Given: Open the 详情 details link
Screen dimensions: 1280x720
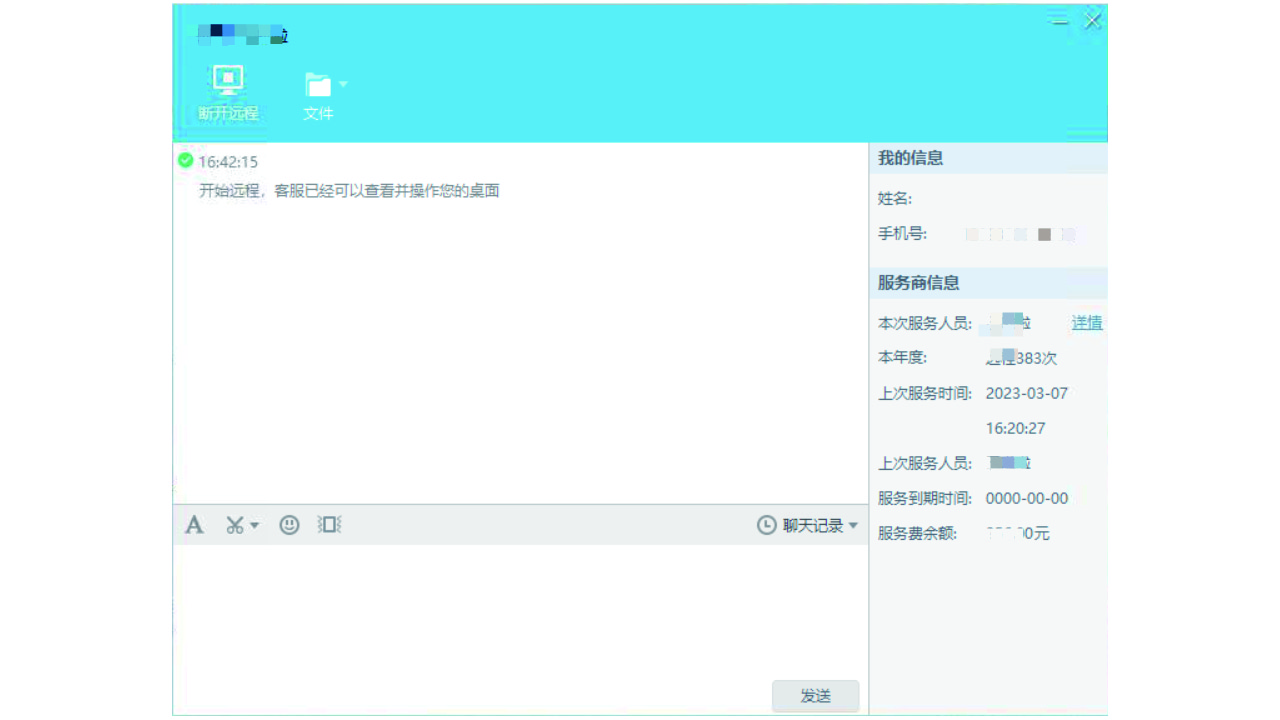Looking at the screenshot, I should [x=1086, y=322].
